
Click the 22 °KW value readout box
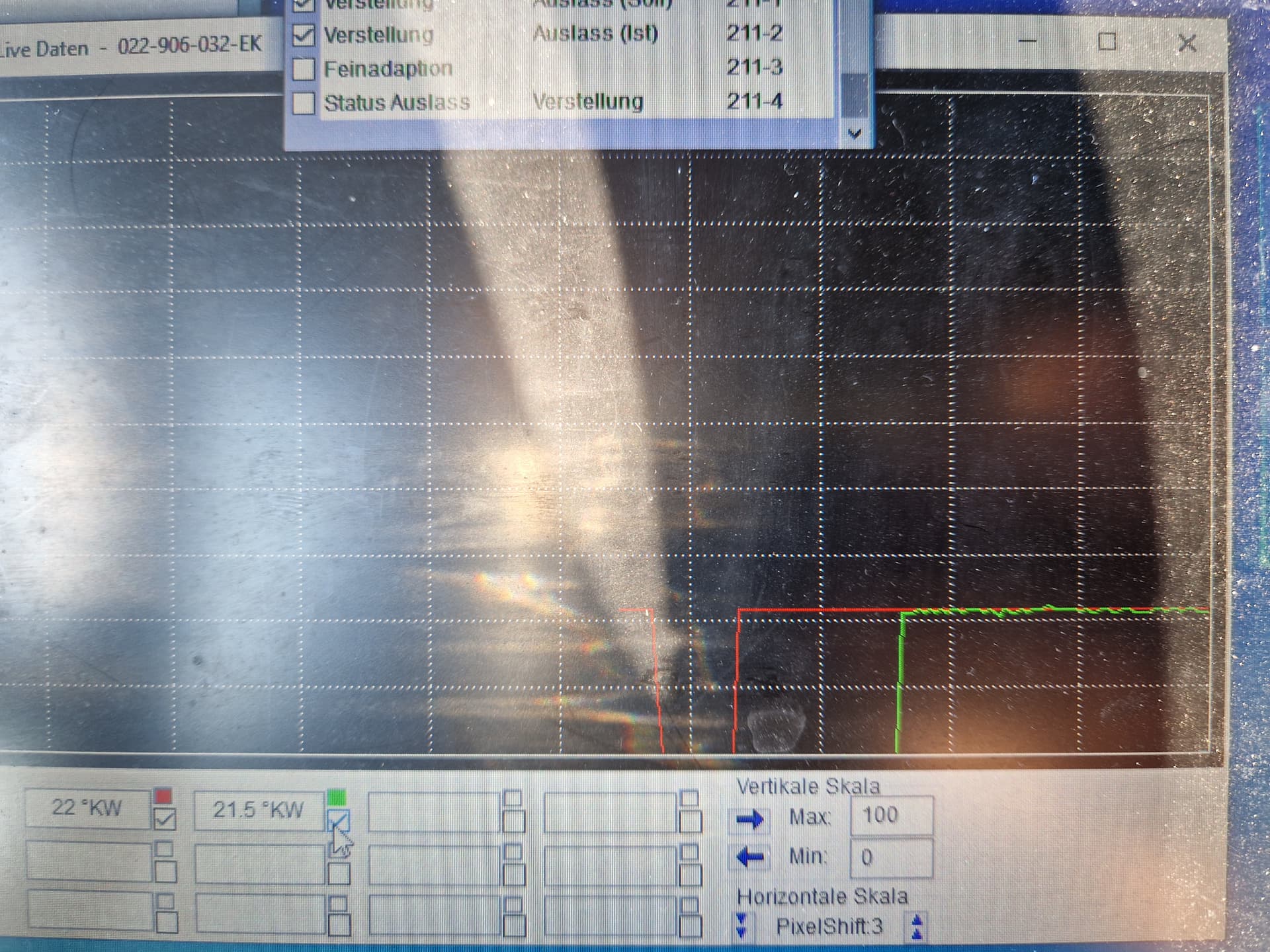click(87, 809)
